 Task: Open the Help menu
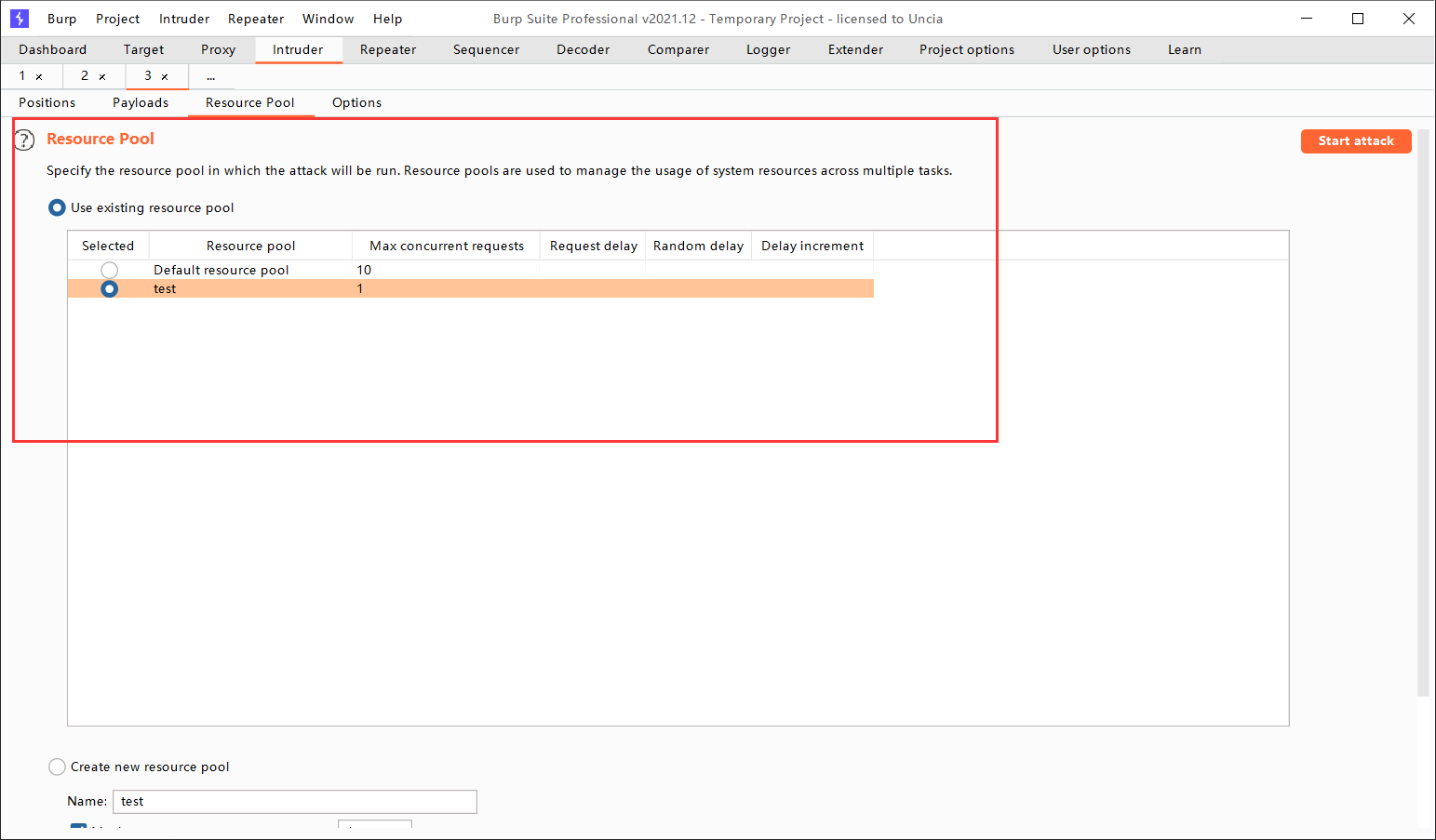point(388,19)
